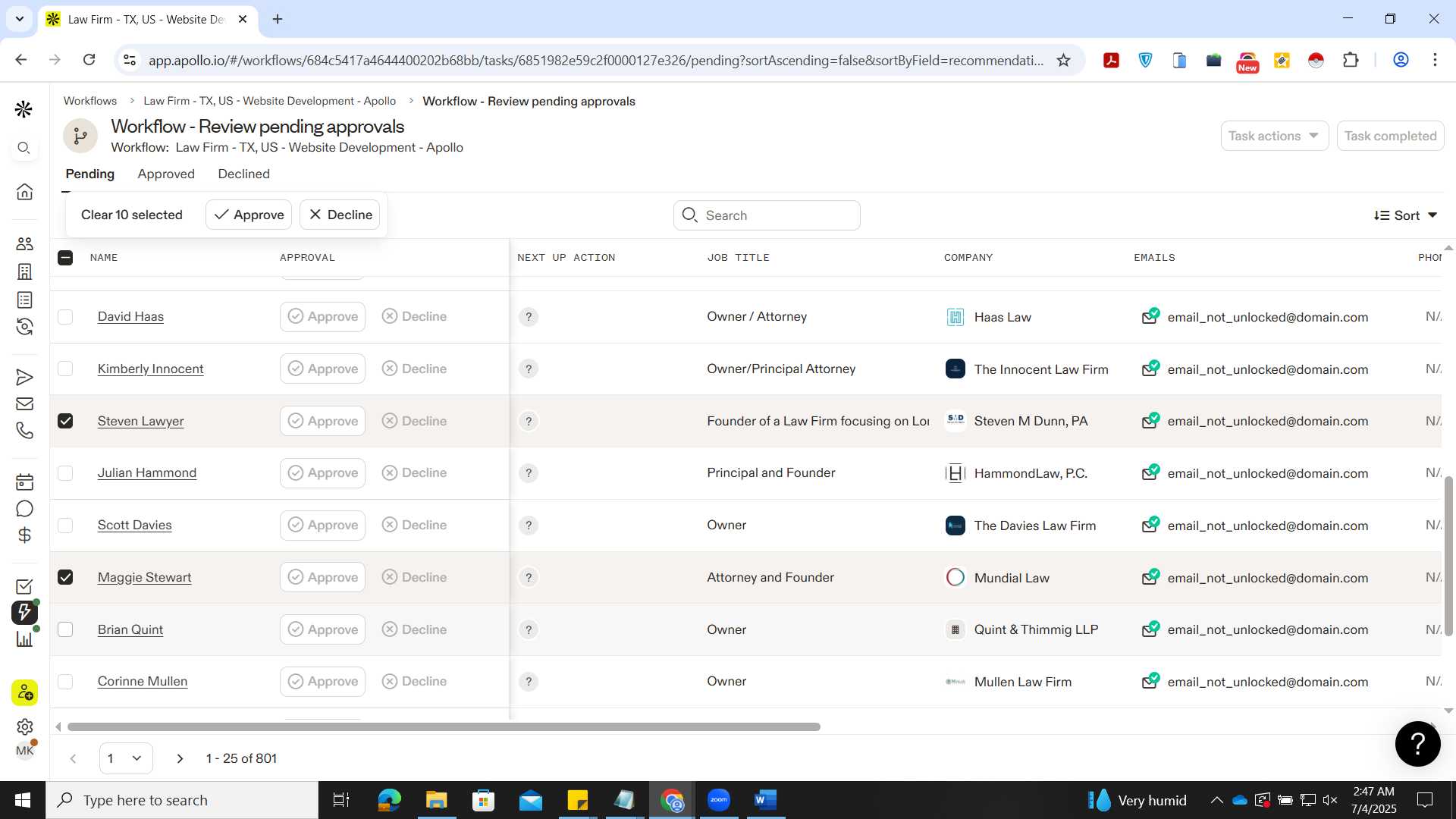Check the Brian Quint row checkbox
This screenshot has height=819, width=1456.
pos(65,629)
